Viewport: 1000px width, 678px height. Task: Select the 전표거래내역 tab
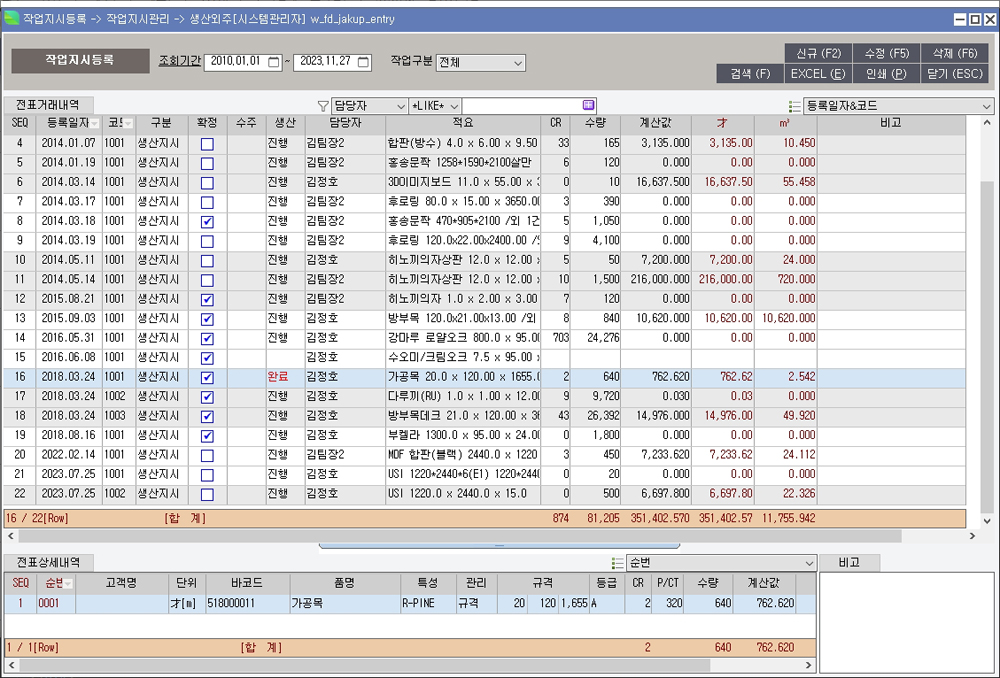click(48, 105)
